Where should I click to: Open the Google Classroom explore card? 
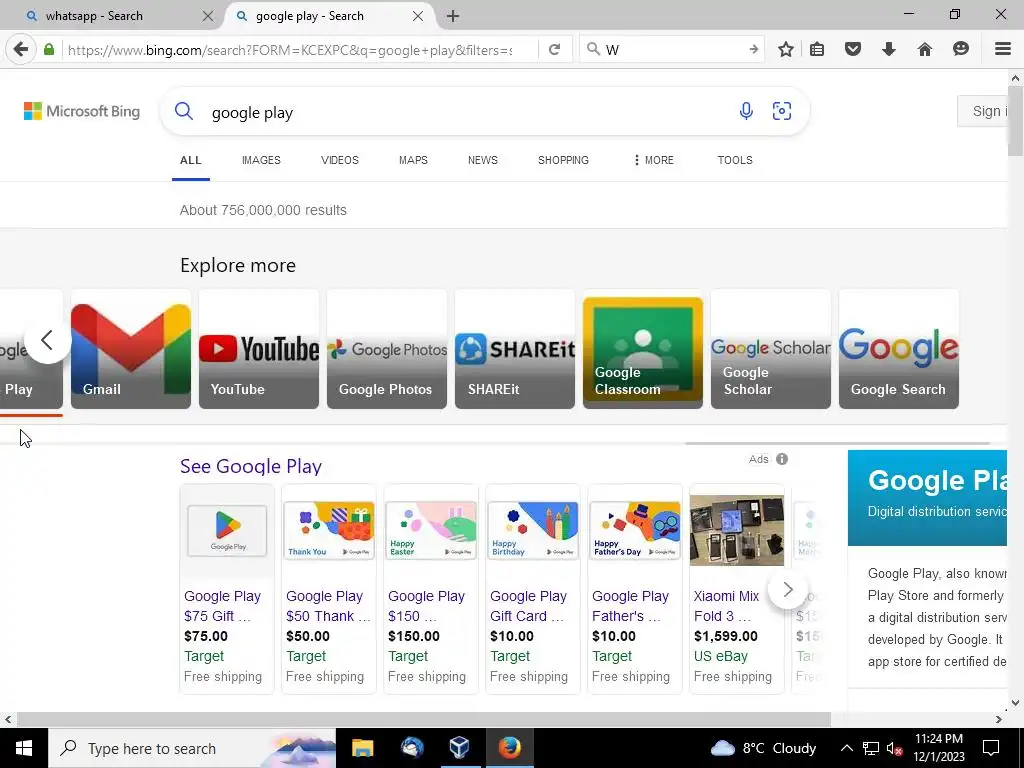tap(643, 349)
